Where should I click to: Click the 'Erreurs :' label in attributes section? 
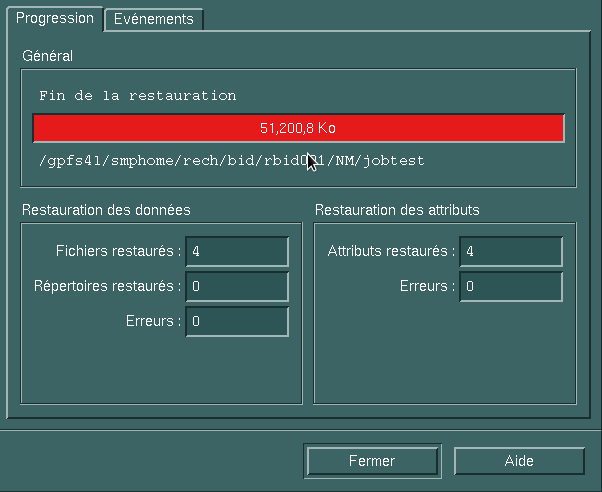(x=425, y=286)
